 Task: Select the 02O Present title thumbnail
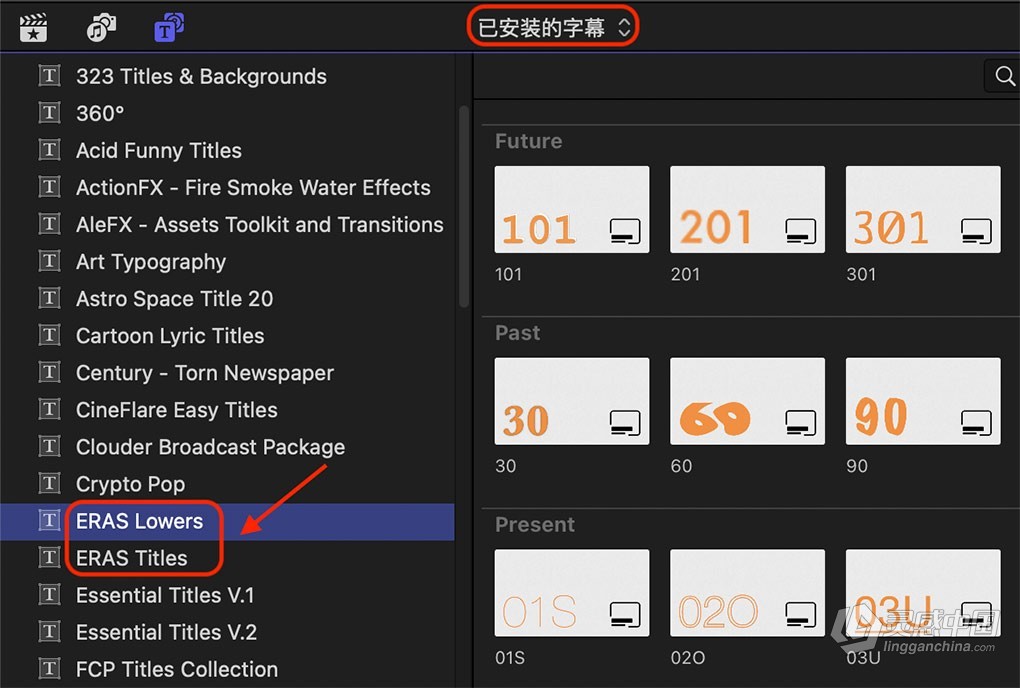click(747, 593)
